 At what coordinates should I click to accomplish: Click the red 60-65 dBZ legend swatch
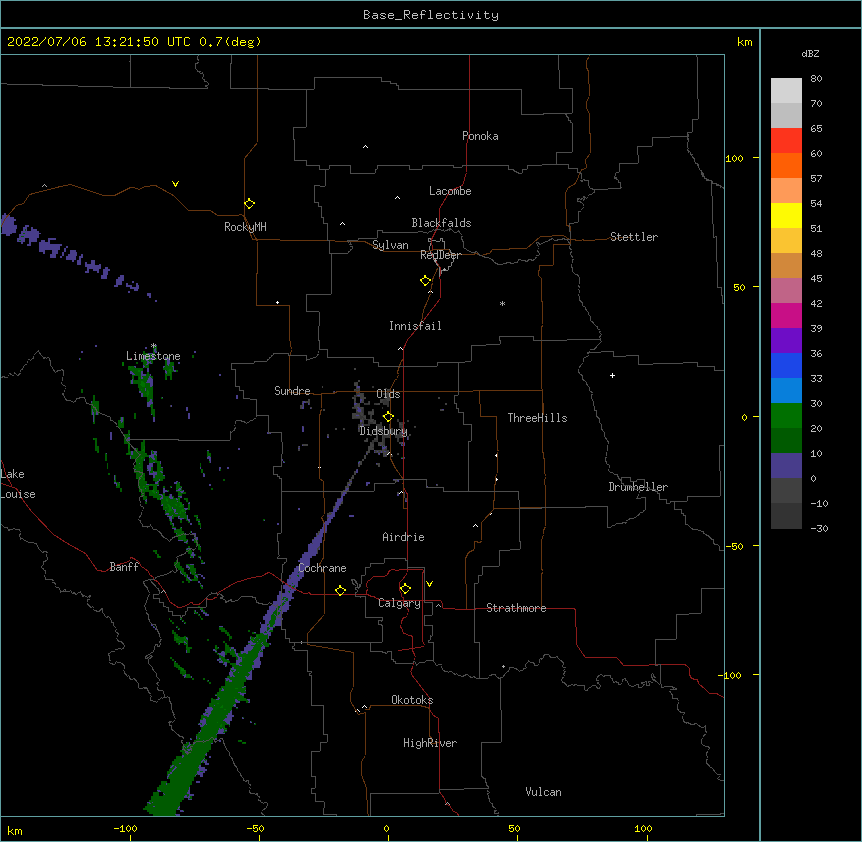click(786, 140)
